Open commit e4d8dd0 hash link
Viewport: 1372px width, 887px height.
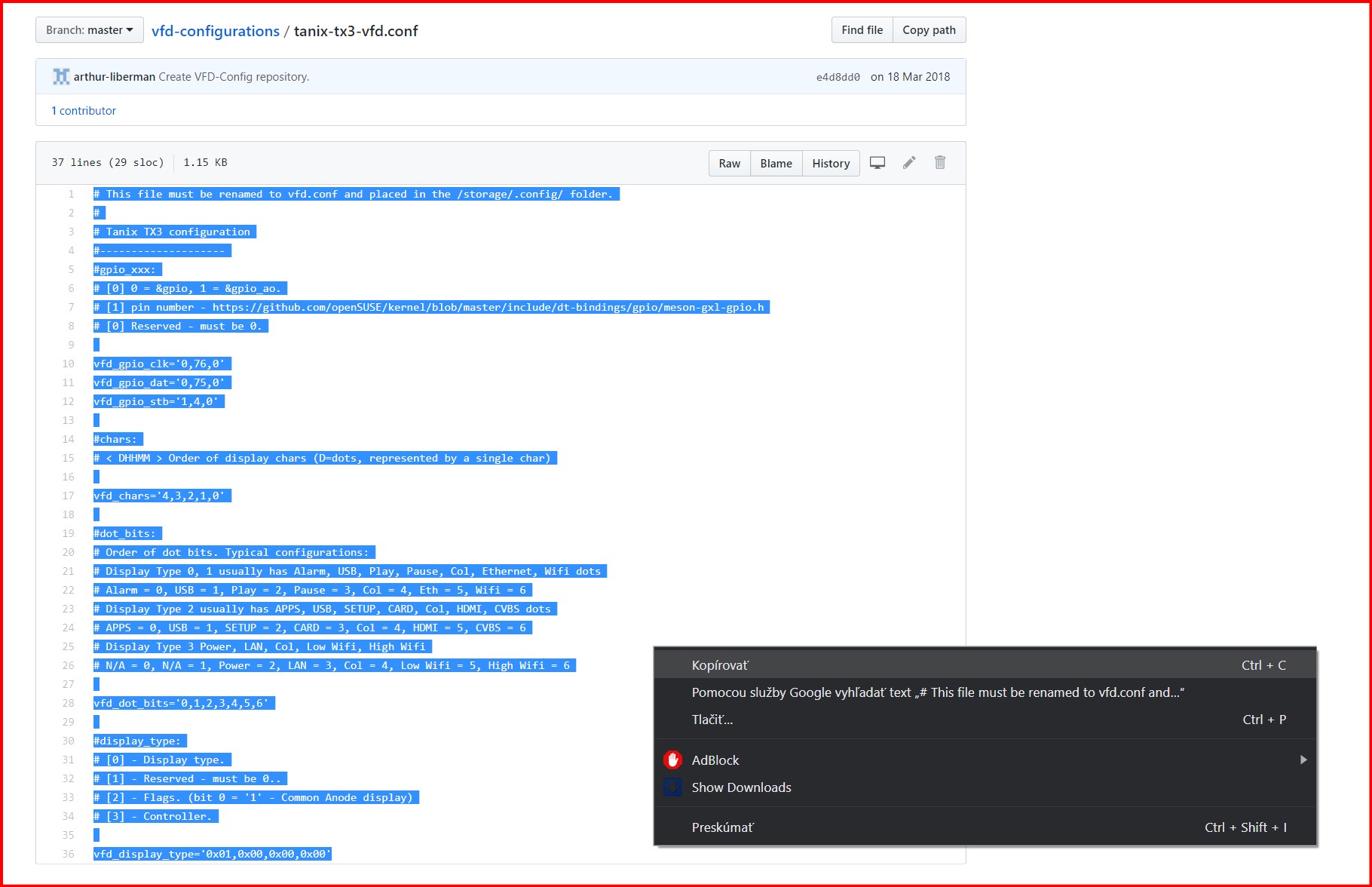point(838,77)
